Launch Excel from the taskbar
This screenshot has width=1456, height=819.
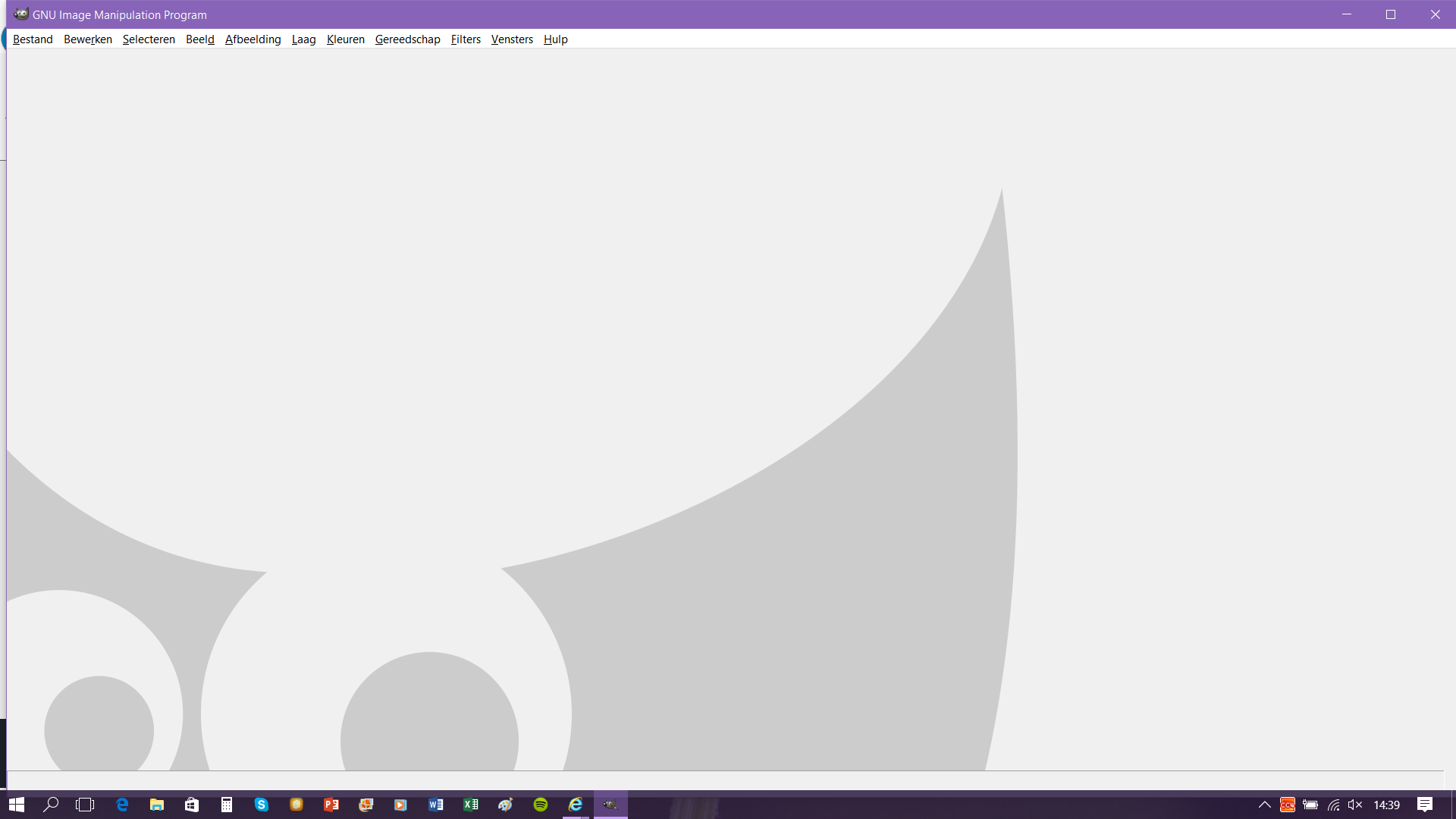tap(471, 805)
